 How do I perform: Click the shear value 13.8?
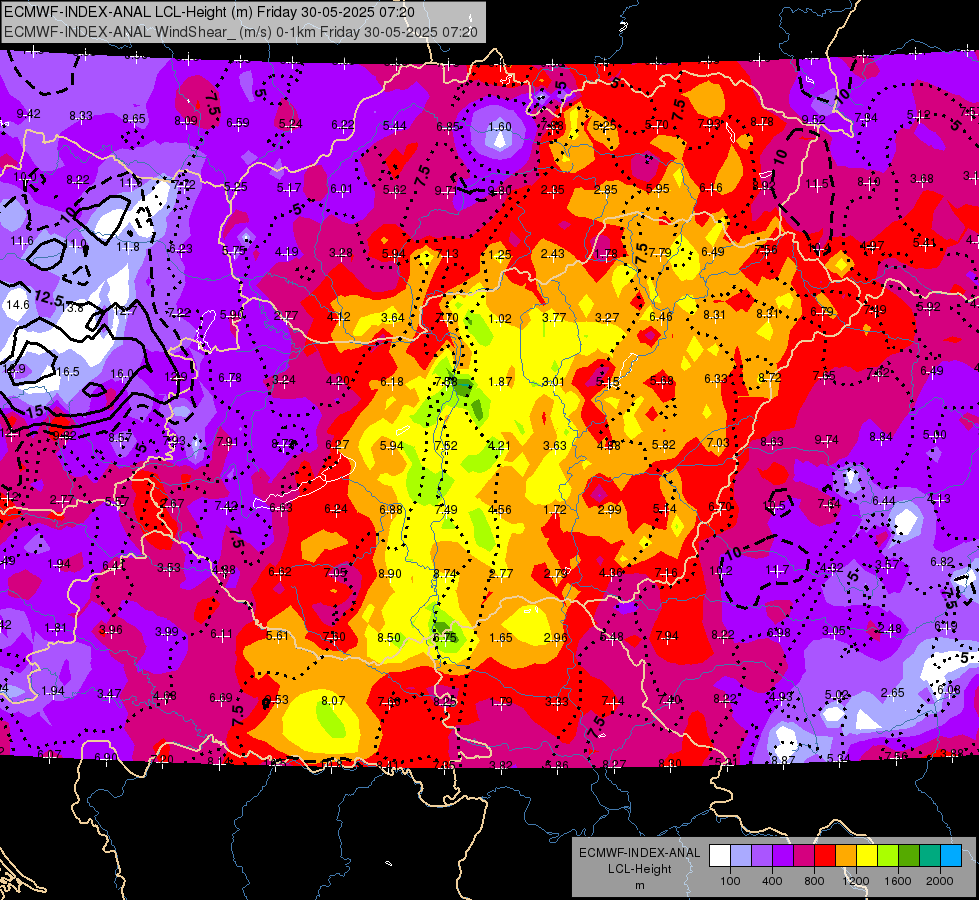[72, 307]
